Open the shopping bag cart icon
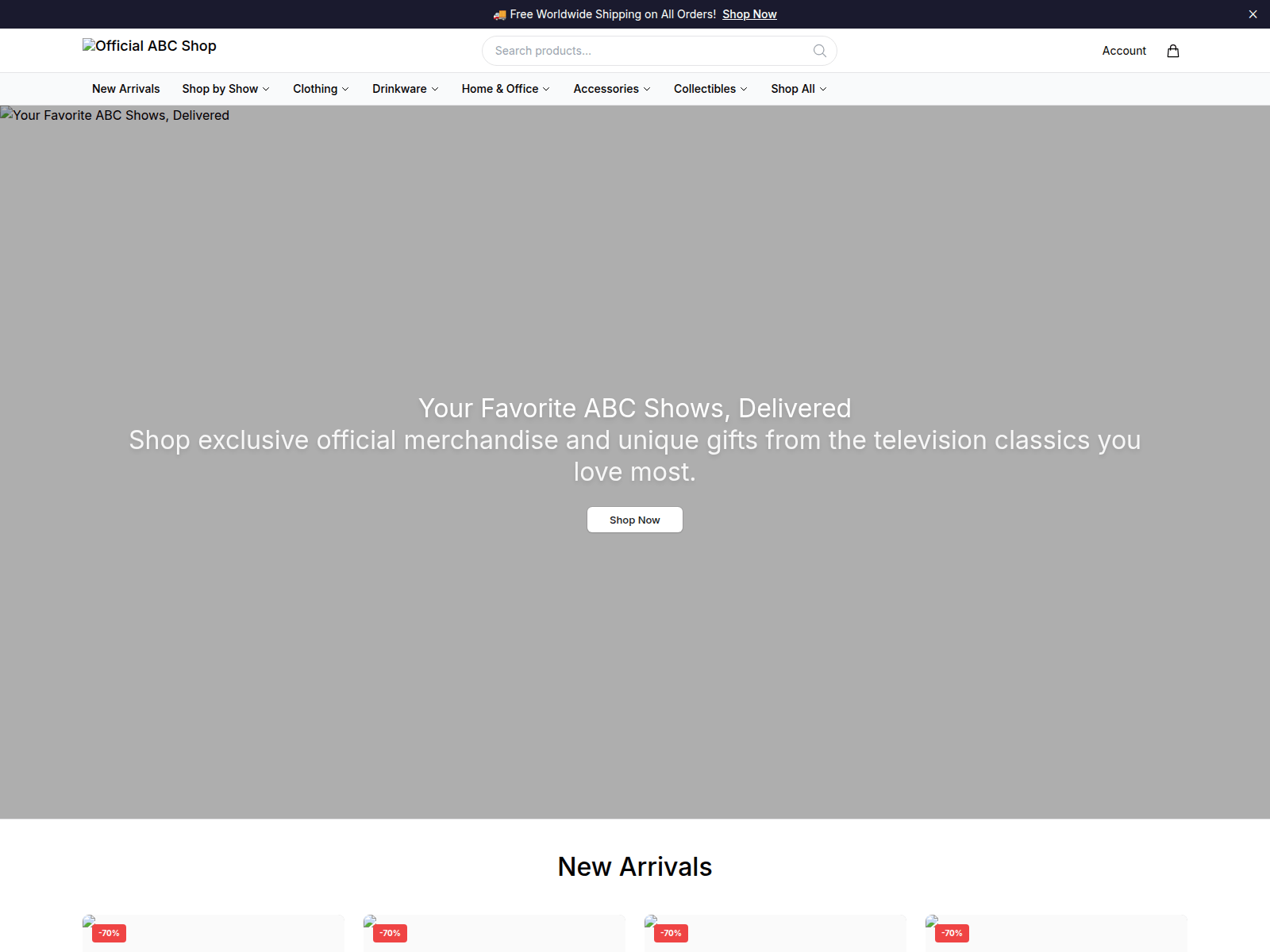1270x952 pixels. (1173, 51)
